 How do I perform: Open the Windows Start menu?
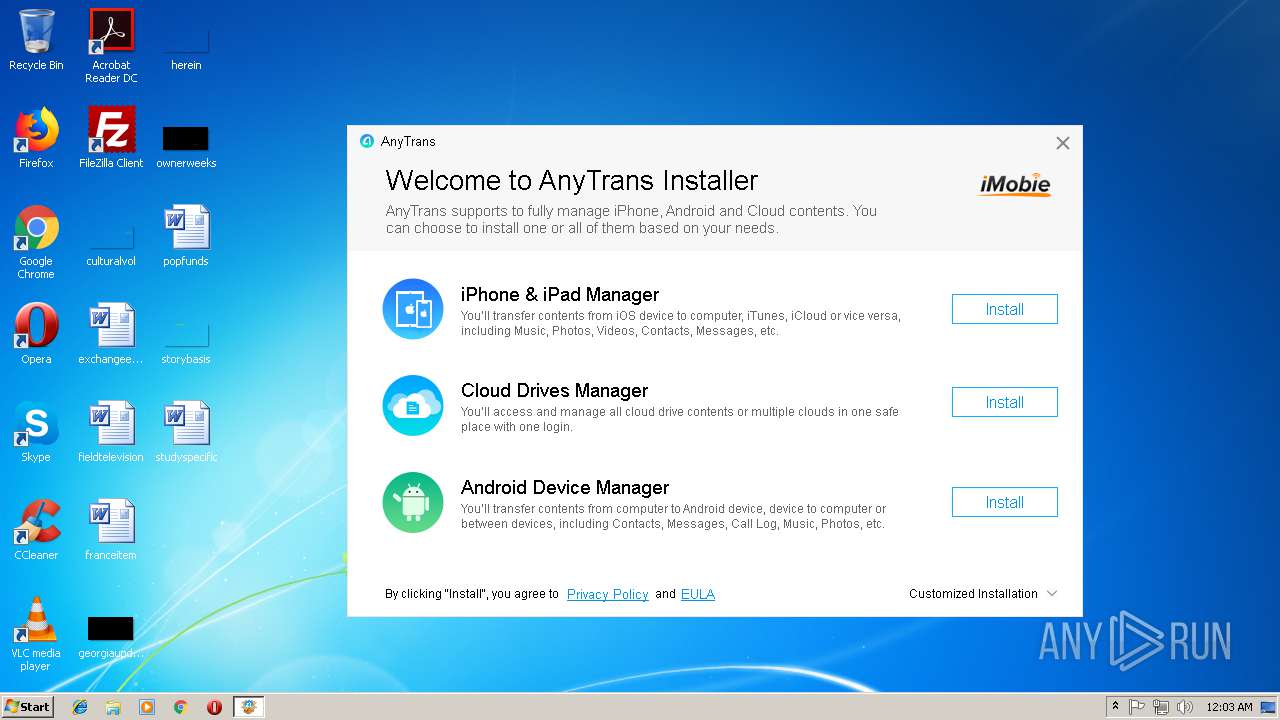tap(27, 706)
